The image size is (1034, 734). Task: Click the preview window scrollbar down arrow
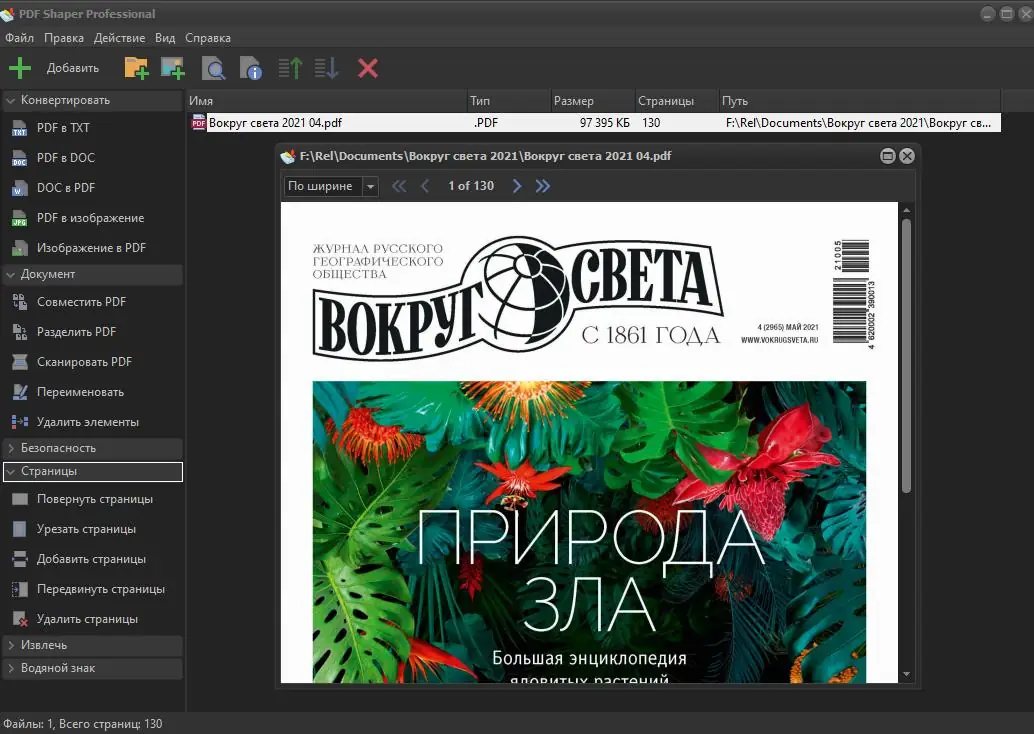[906, 672]
